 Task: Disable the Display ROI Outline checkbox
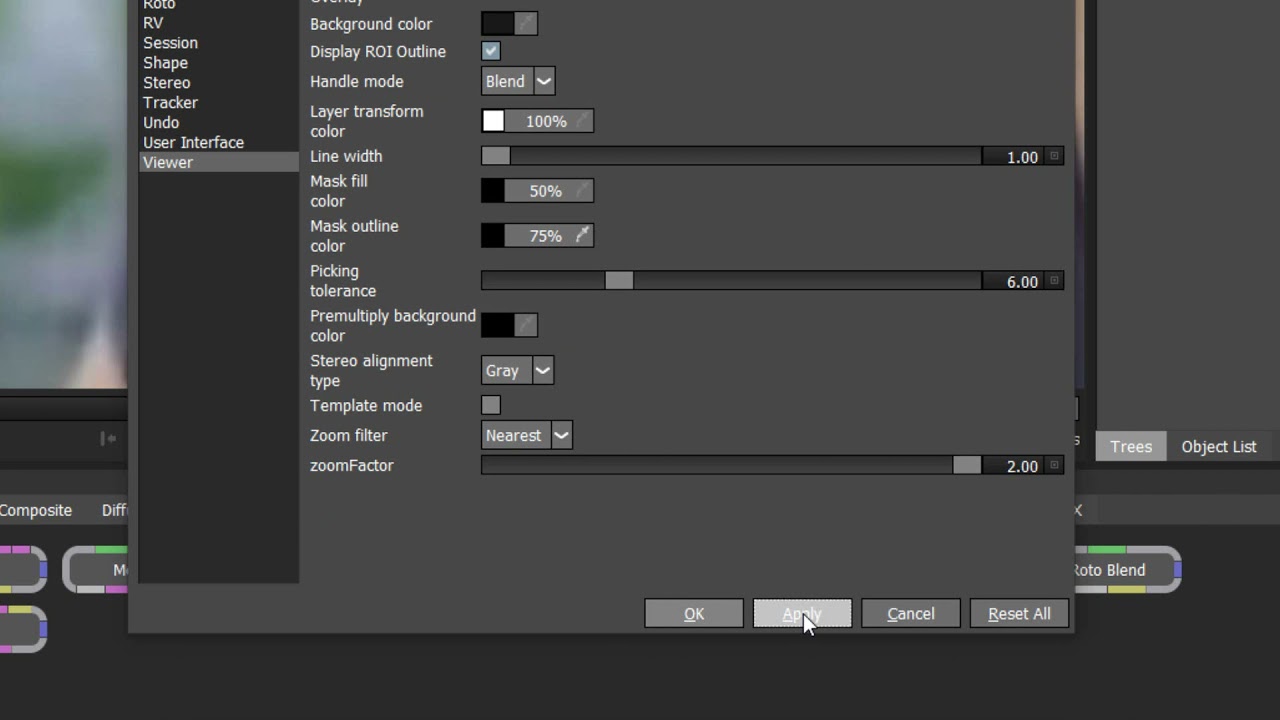490,51
